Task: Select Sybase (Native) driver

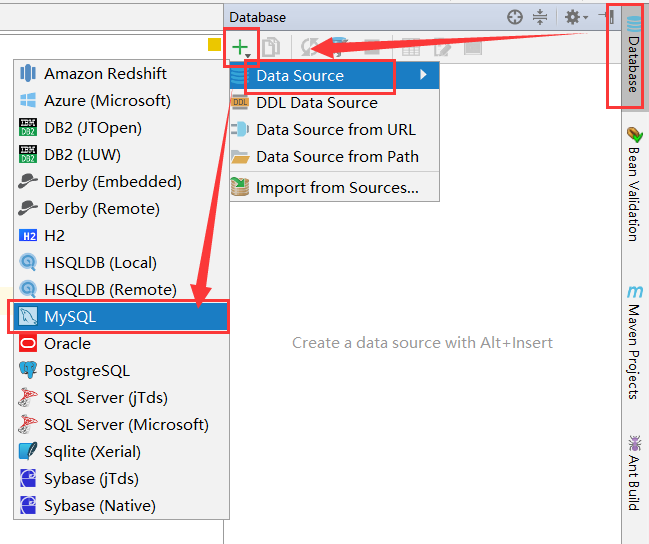Action: [x=121, y=505]
